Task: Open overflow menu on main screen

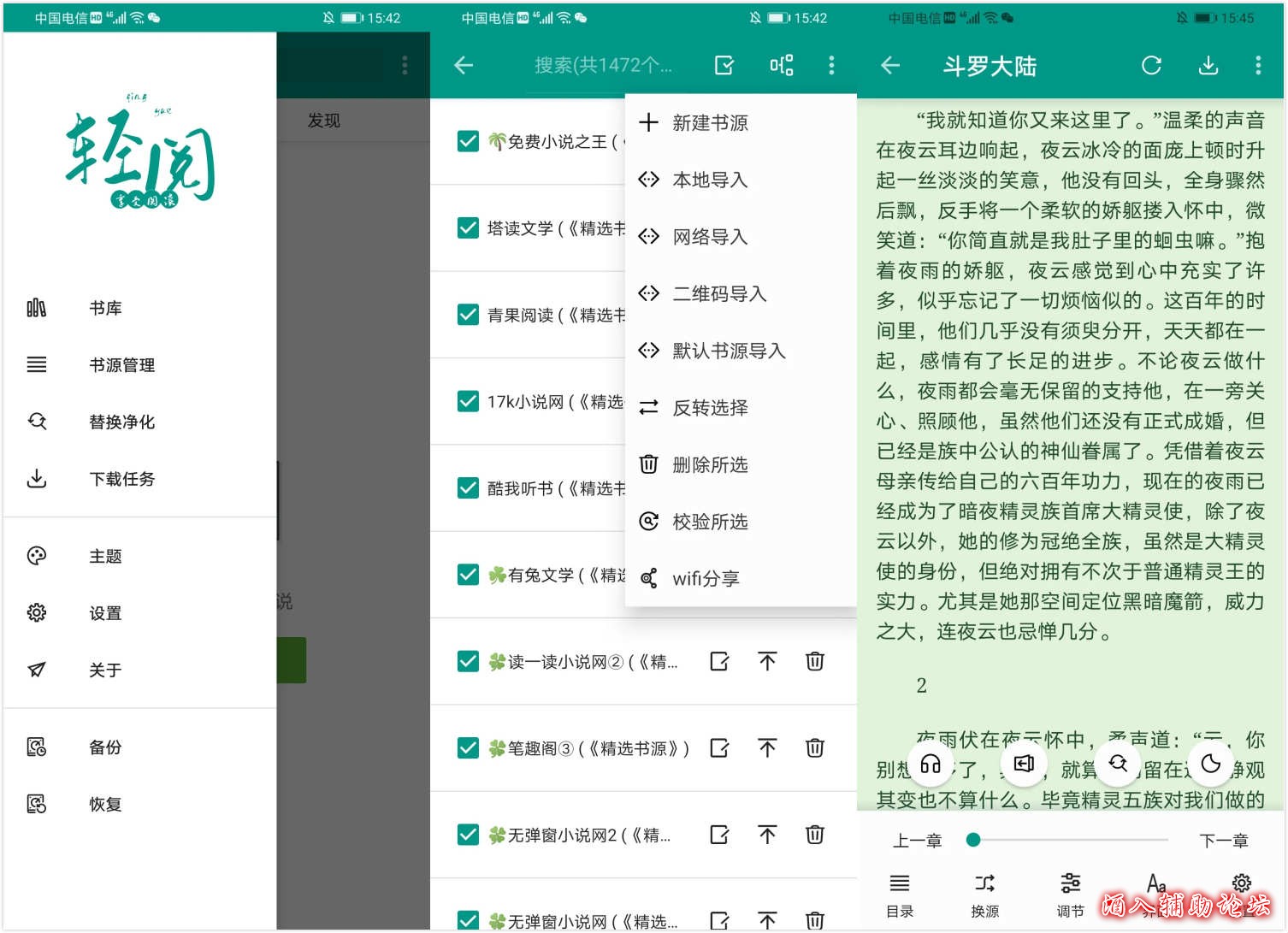Action: pos(405,65)
